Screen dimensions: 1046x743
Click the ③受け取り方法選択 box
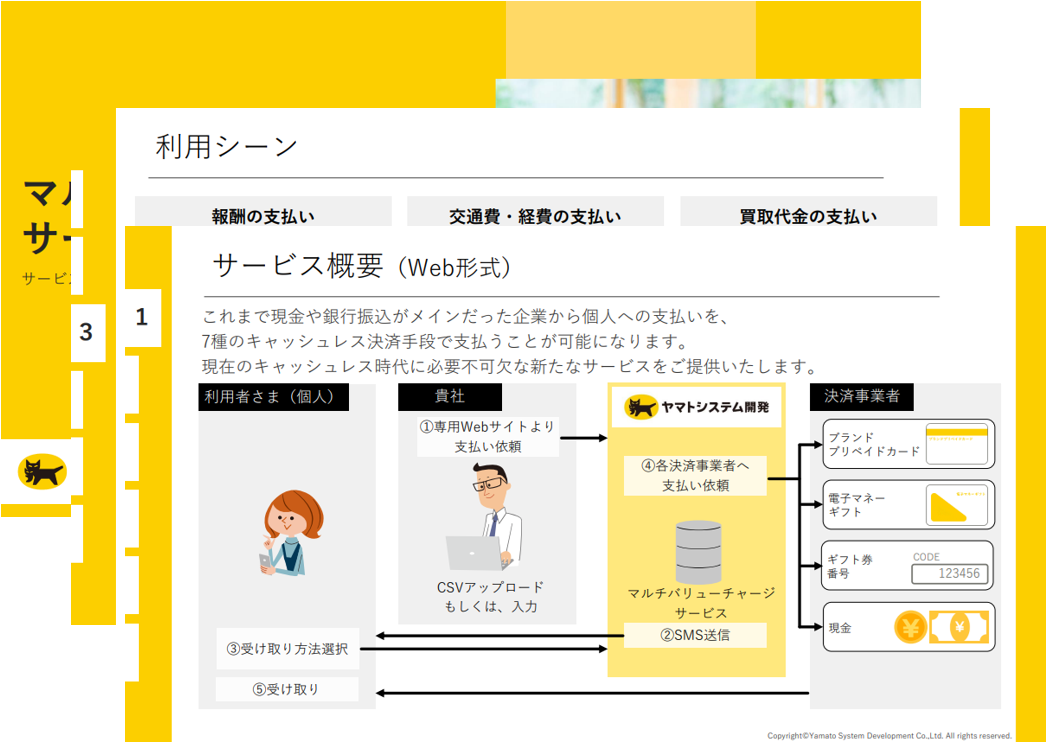287,649
